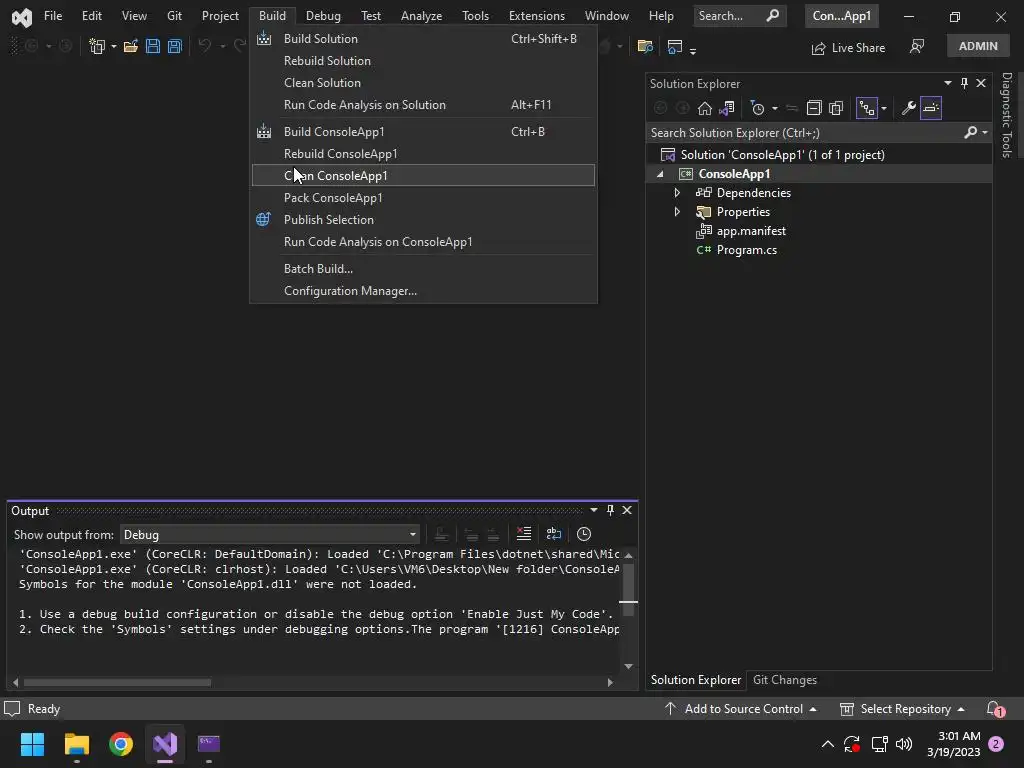The image size is (1024, 768).
Task: Click the feedback person icon
Action: (917, 46)
